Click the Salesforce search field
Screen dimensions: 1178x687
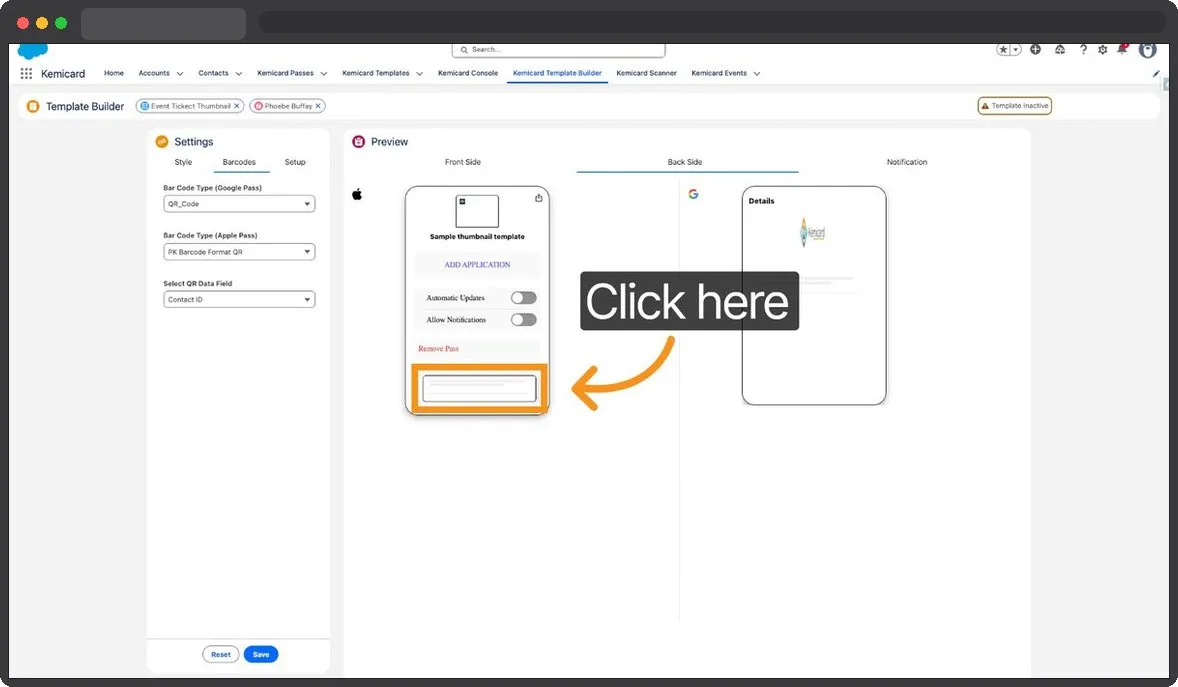pos(558,50)
